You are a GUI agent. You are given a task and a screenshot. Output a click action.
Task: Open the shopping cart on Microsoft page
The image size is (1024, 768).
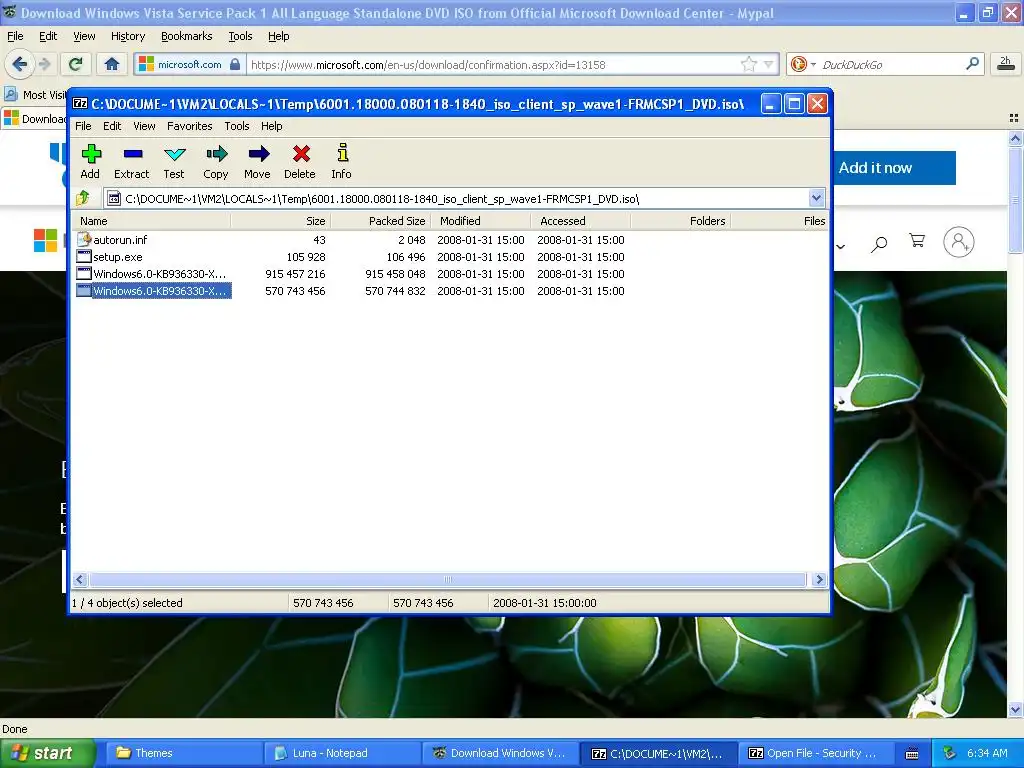pyautogui.click(x=918, y=241)
